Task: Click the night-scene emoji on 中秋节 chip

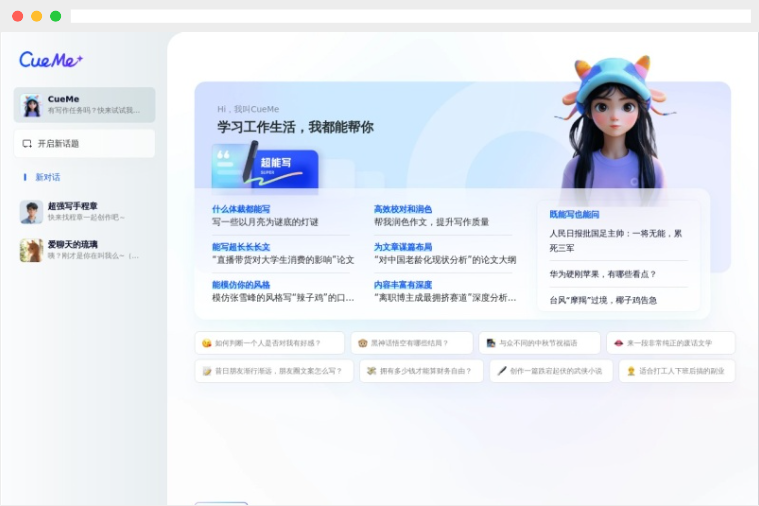Action: pos(491,343)
